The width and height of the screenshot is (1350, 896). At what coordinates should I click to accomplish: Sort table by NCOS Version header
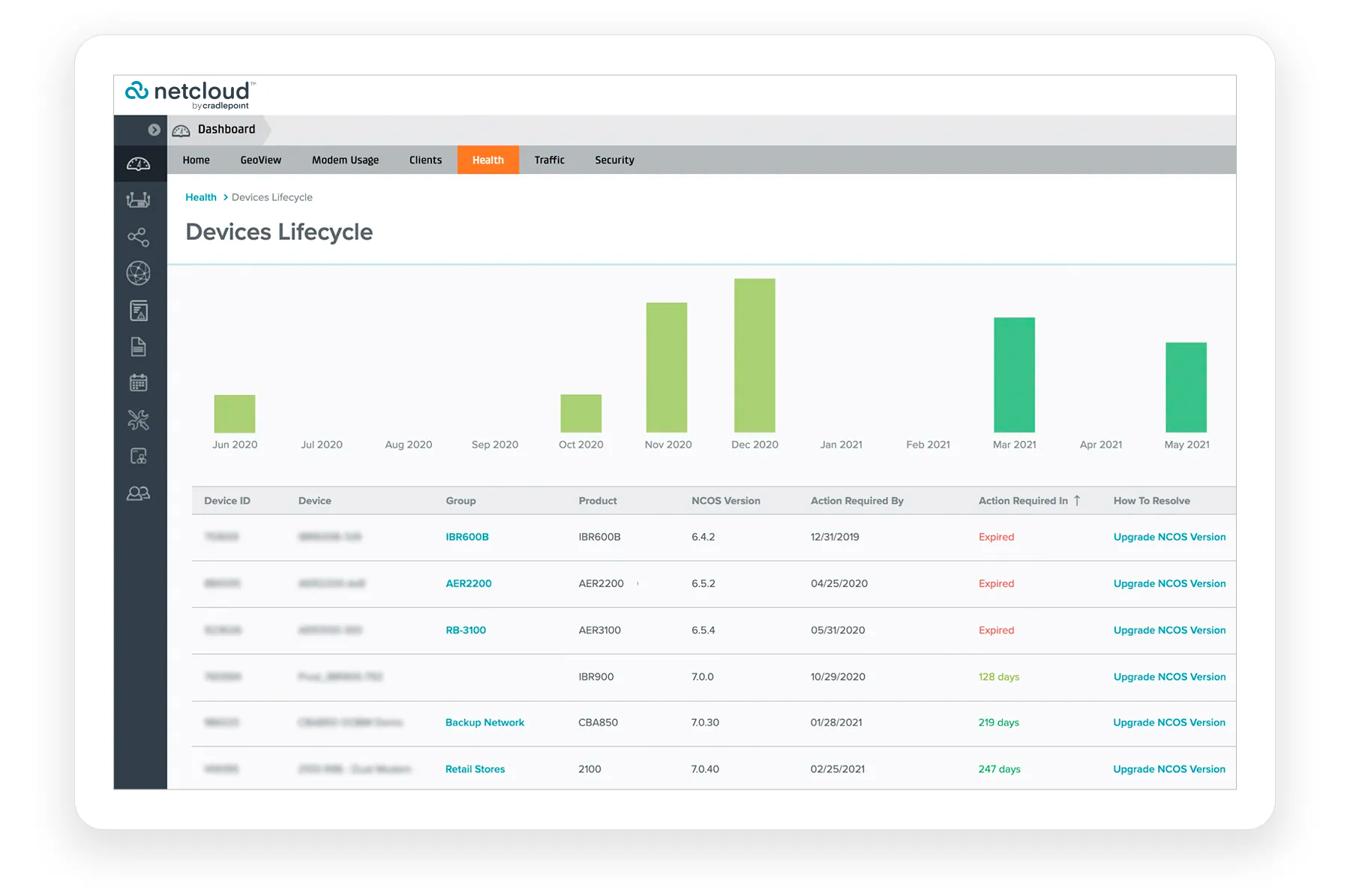click(x=725, y=500)
